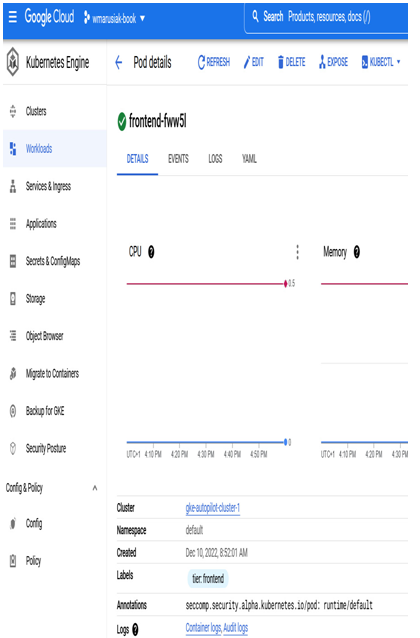This screenshot has height=638, width=420.
Task: Expand the wmarusiak-book project selector
Action: coord(114,18)
